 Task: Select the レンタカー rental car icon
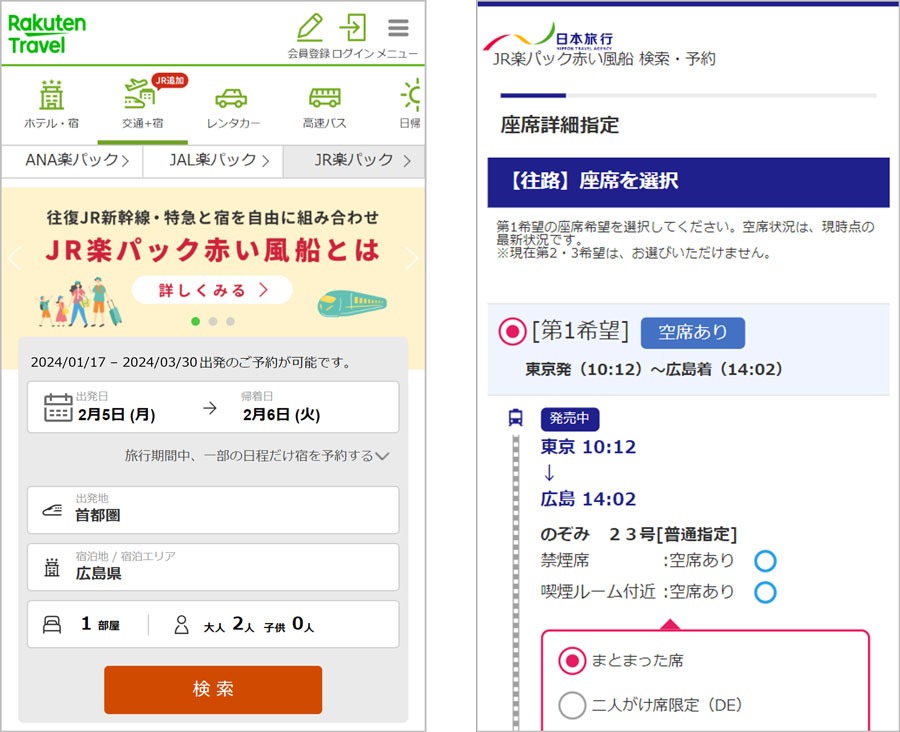[230, 100]
